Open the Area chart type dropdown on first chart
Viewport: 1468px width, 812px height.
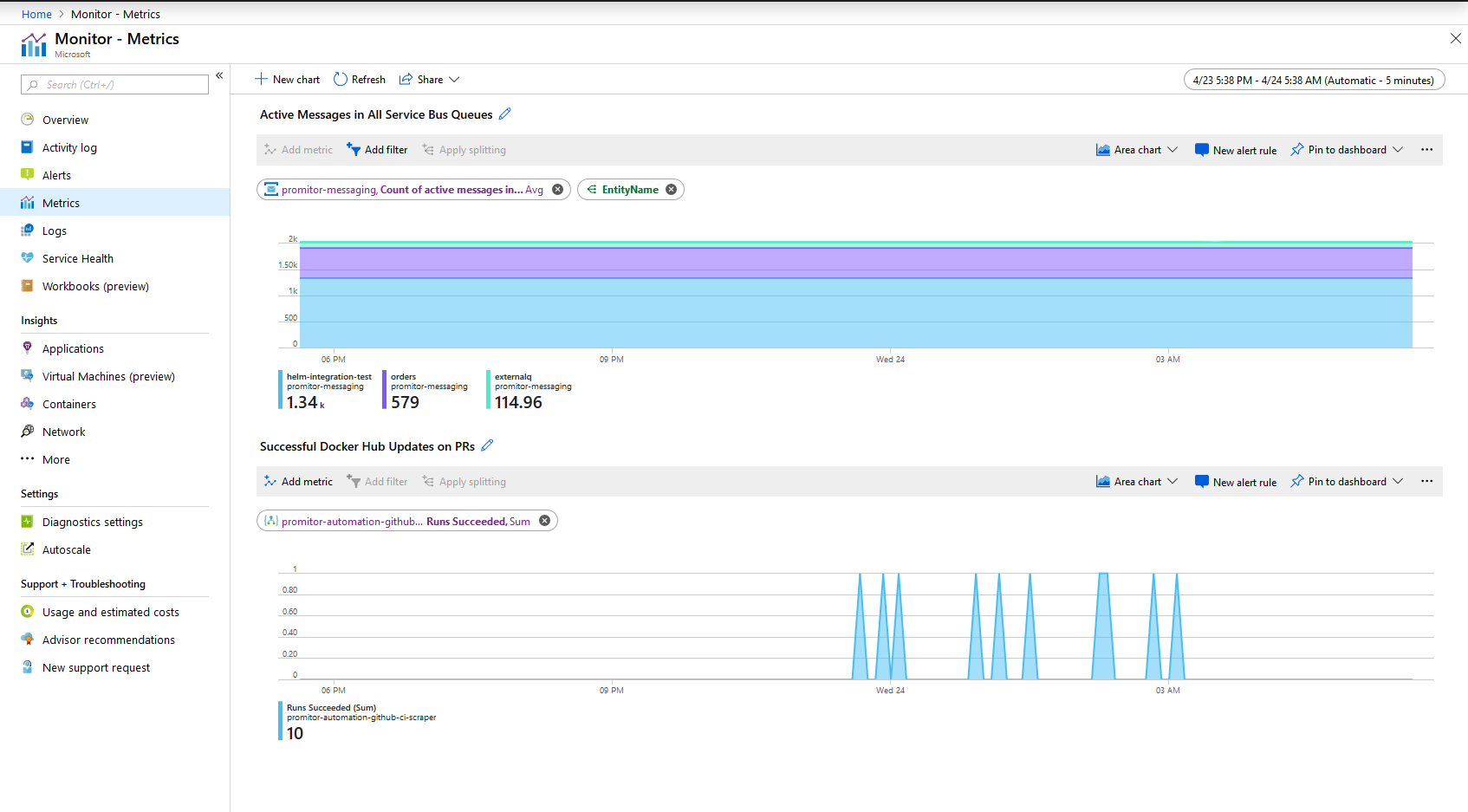point(1137,150)
